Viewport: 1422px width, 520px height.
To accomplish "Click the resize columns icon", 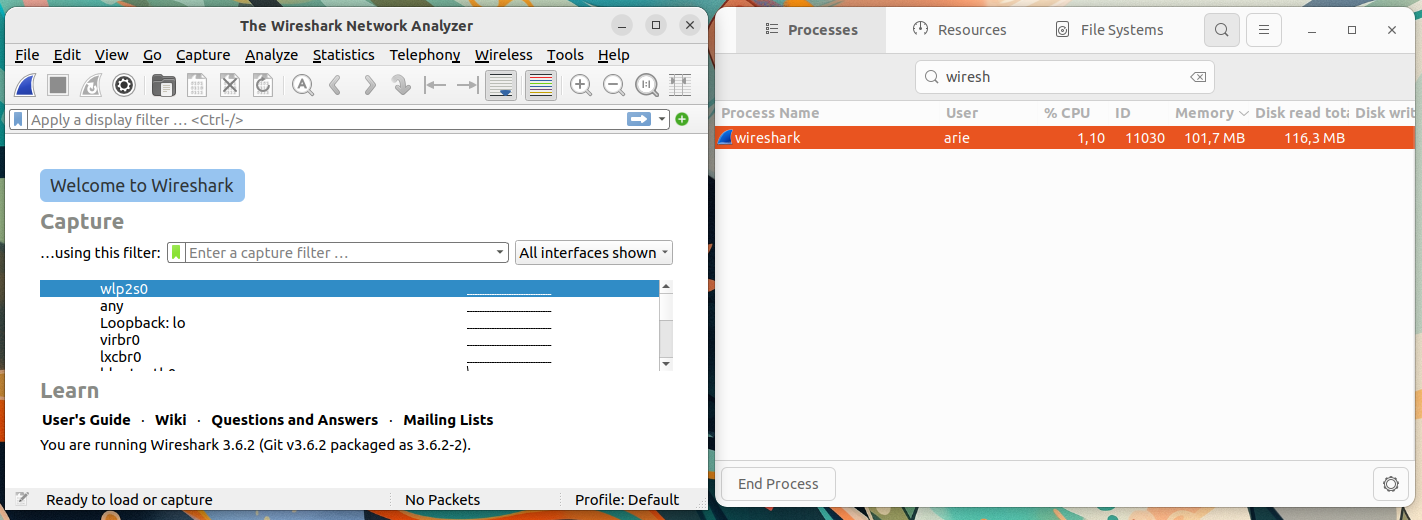I will [x=680, y=85].
